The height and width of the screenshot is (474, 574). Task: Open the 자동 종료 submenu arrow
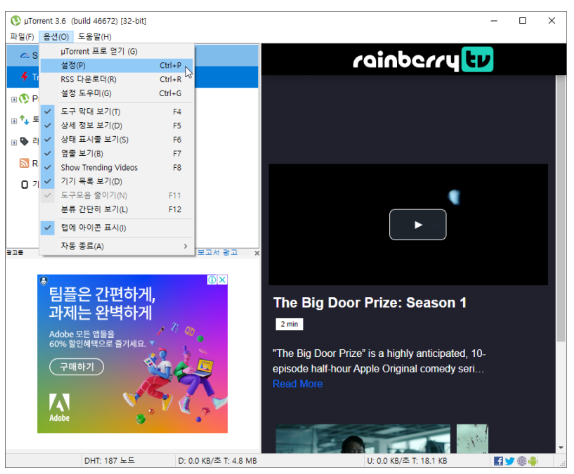pos(185,246)
